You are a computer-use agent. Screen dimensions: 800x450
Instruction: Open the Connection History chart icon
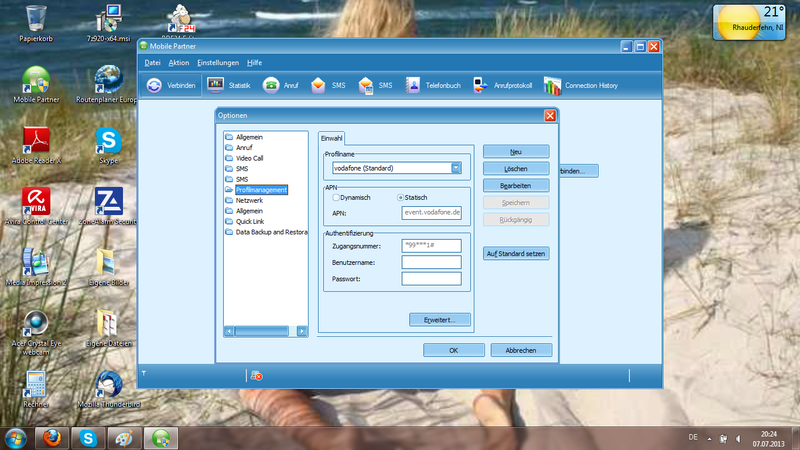(x=551, y=86)
